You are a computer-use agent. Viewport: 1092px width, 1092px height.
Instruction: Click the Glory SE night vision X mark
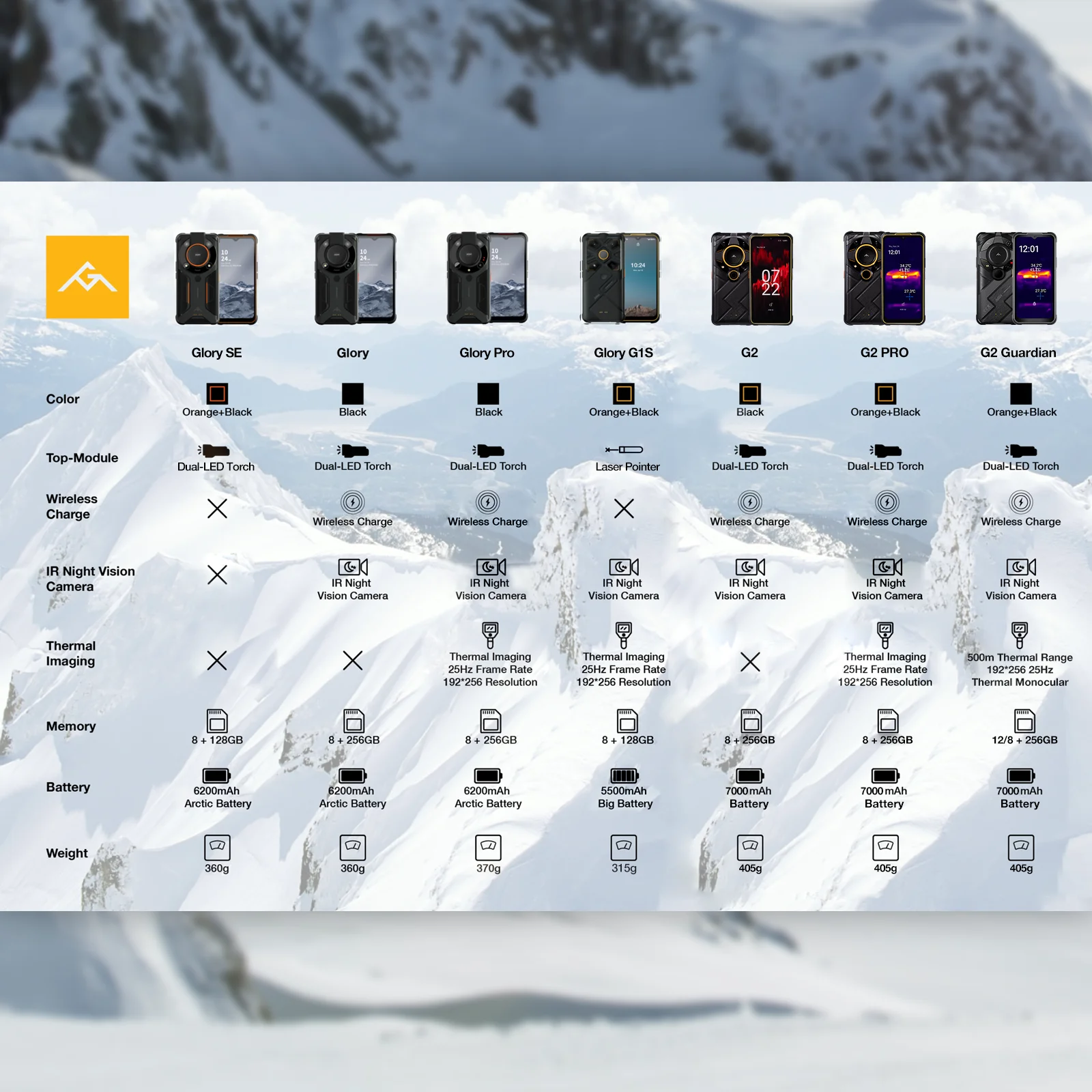[x=217, y=575]
